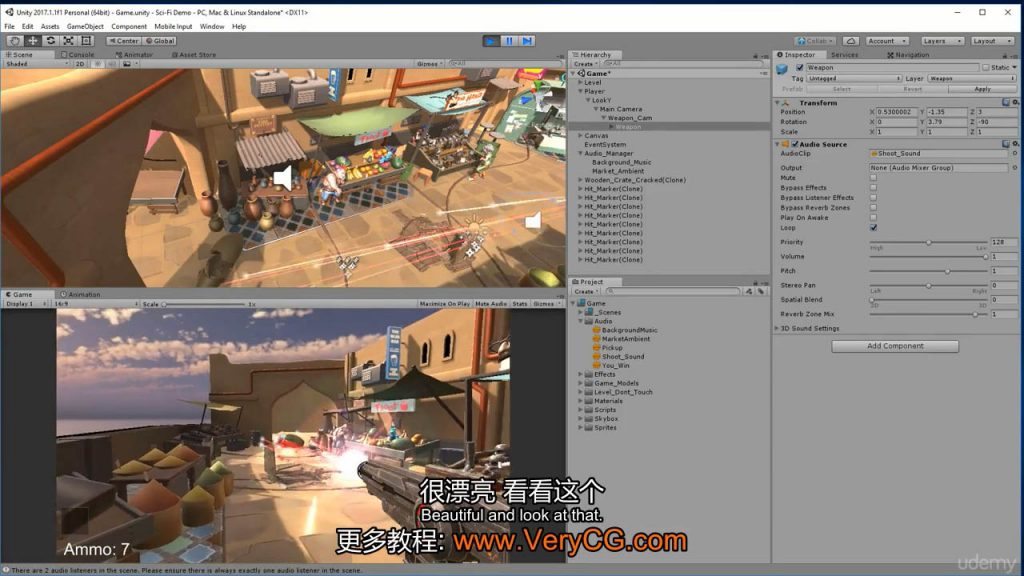1024x576 pixels.
Task: Open the Cloud services icon
Action: tap(850, 41)
